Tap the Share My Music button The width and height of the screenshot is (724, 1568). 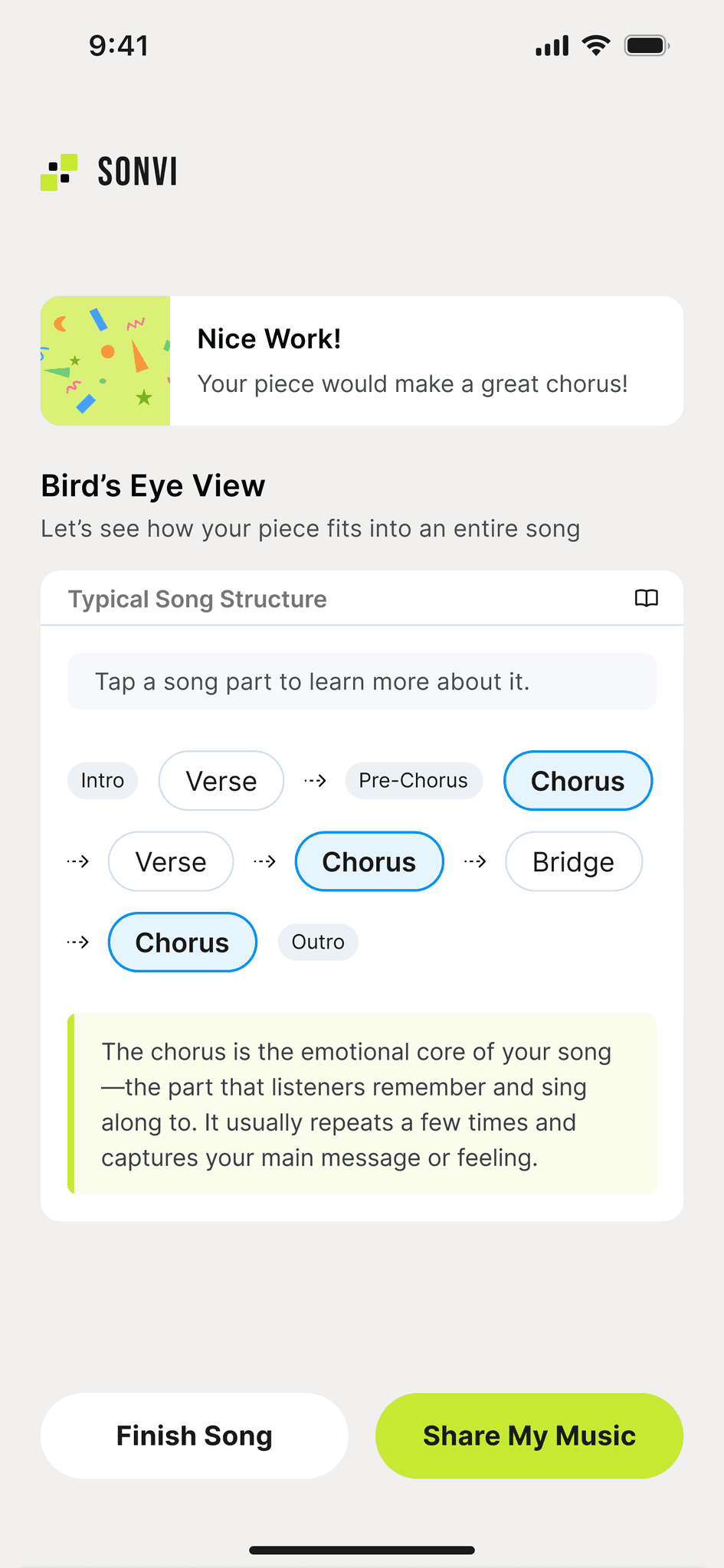pos(529,1436)
